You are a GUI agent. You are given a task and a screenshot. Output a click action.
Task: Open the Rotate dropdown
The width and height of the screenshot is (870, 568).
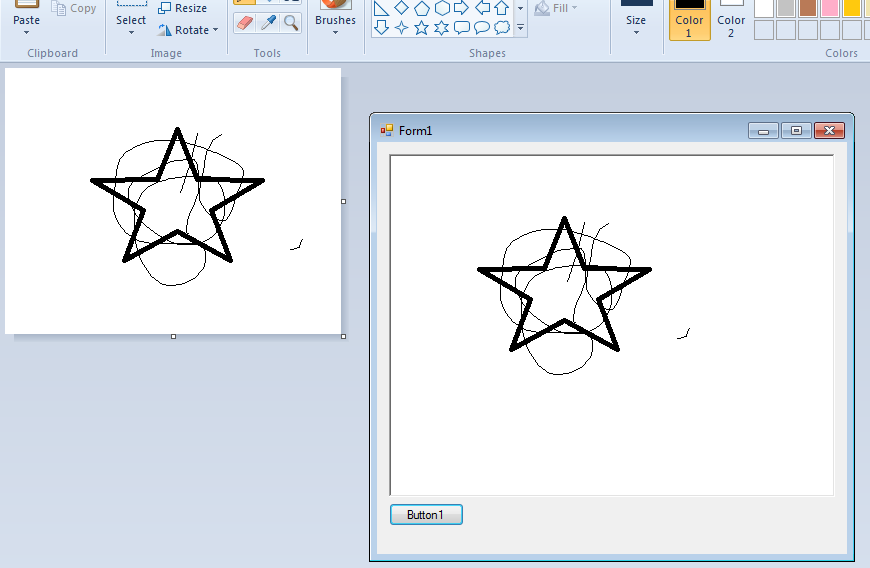188,30
